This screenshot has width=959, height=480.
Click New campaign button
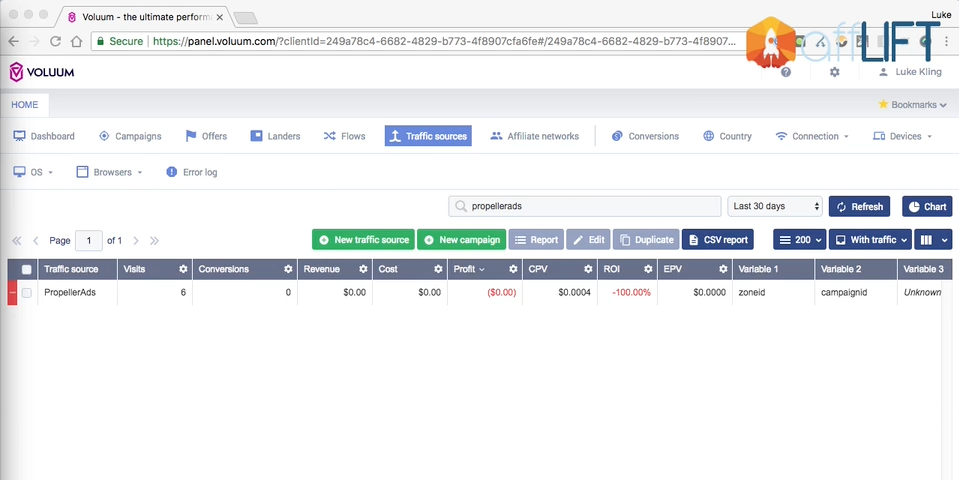[461, 240]
